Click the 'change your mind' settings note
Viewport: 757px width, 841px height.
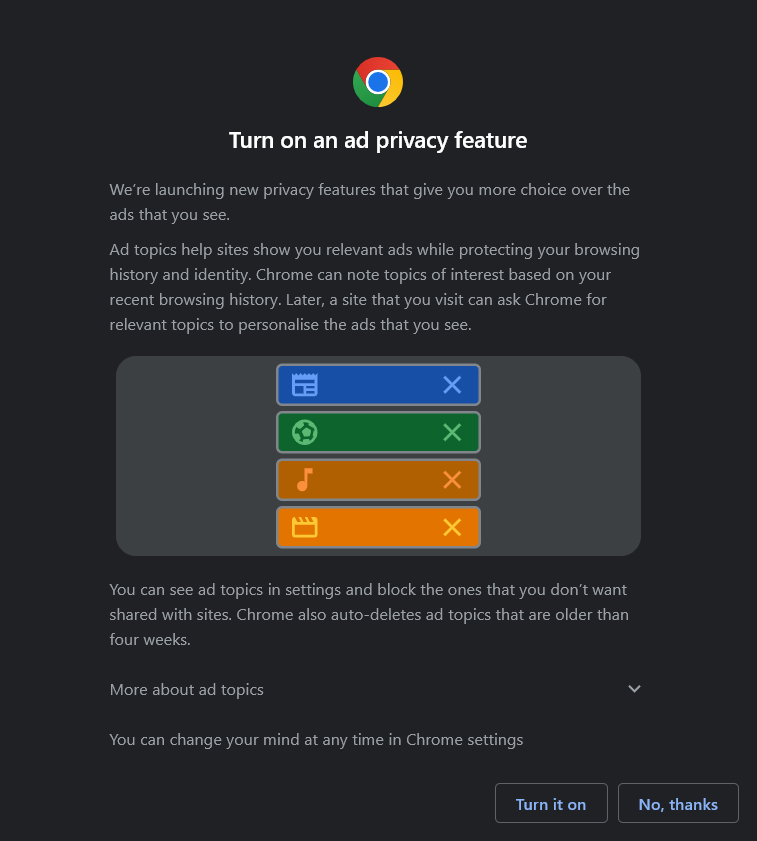point(316,740)
